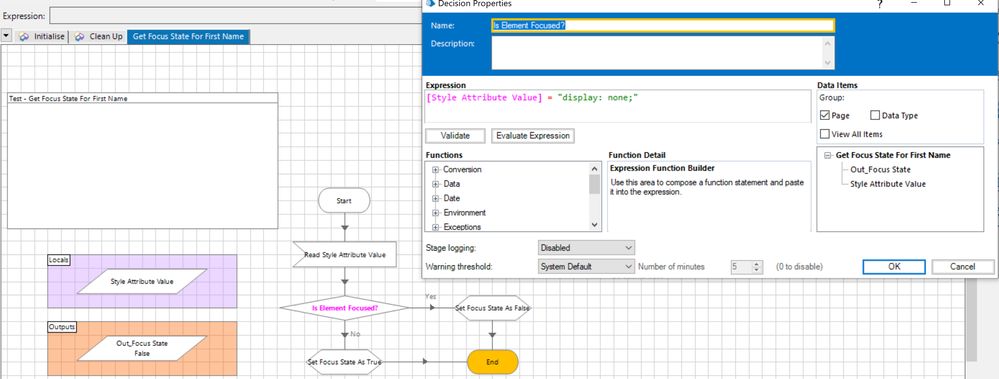
Task: Click the Evaluate Expression button
Action: (x=533, y=136)
